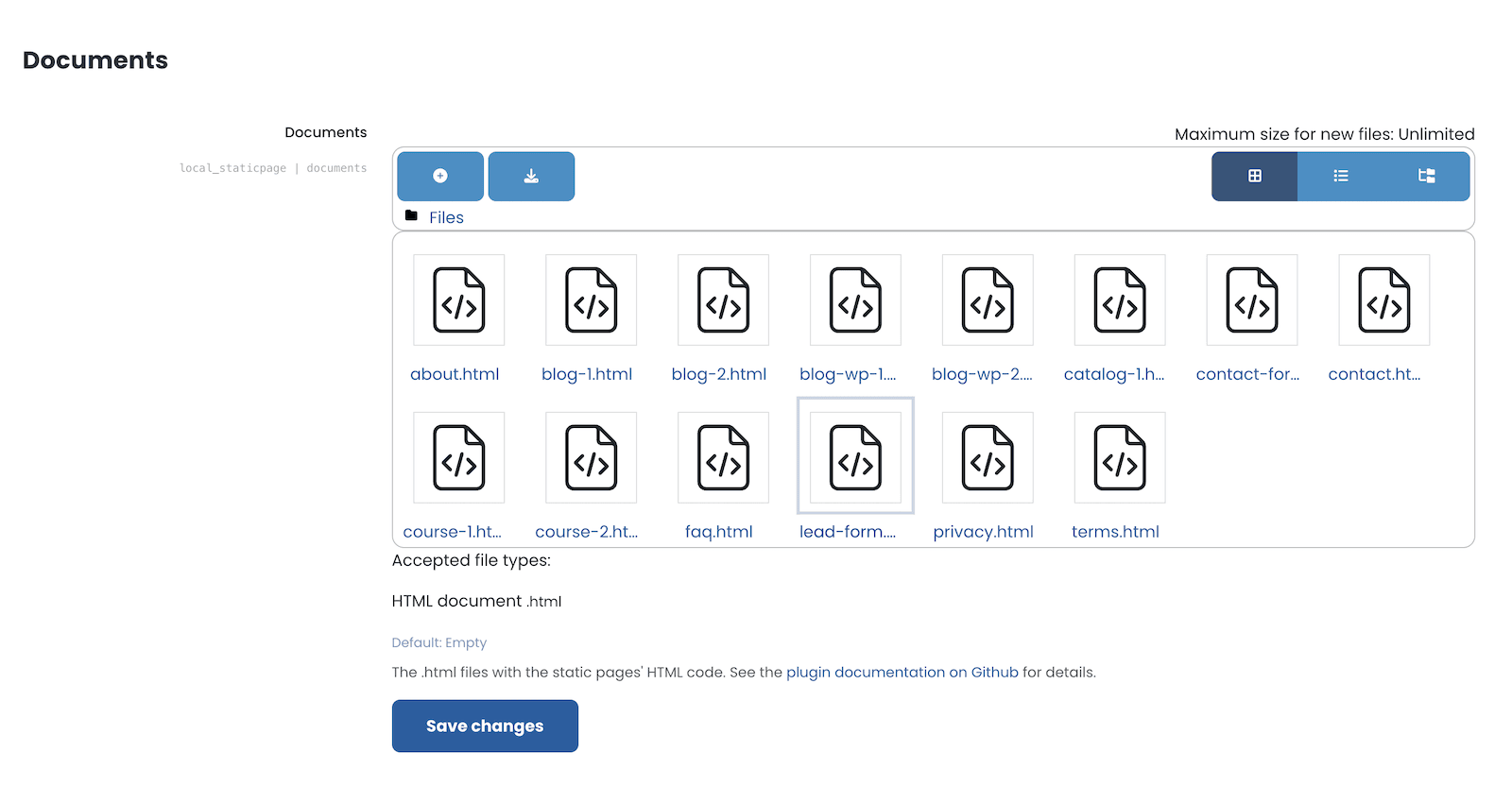Open the catalog-1.h... file name link
Image resolution: width=1512 pixels, height=786 pixels.
coord(1114,374)
